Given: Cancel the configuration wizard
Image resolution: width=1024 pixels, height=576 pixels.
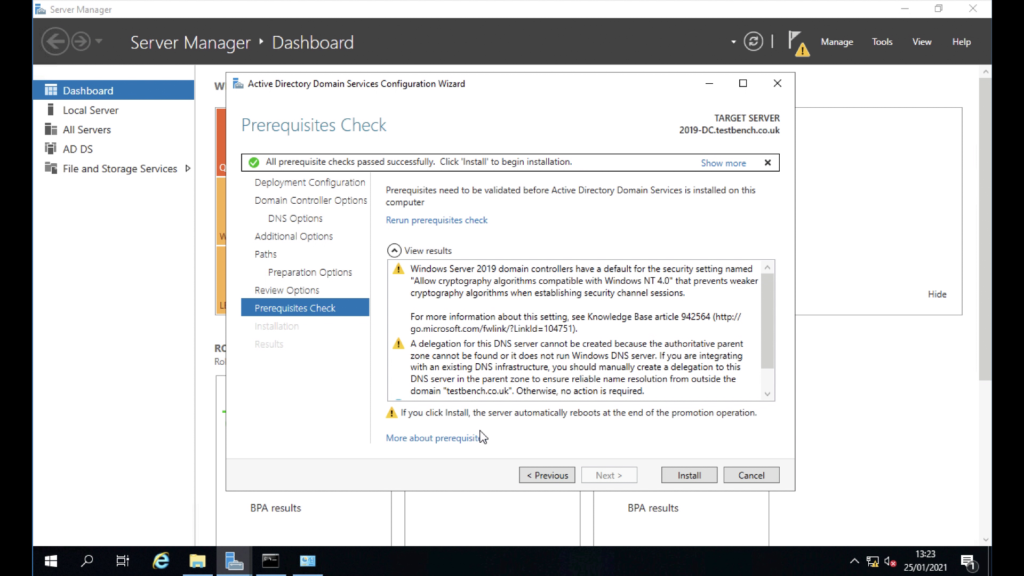Looking at the screenshot, I should pos(751,475).
